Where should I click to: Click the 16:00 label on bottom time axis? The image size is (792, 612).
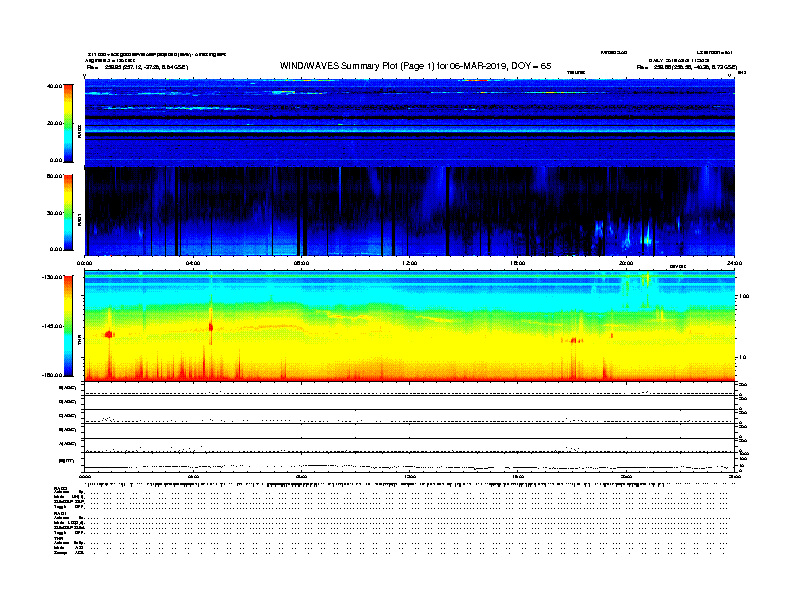[518, 476]
